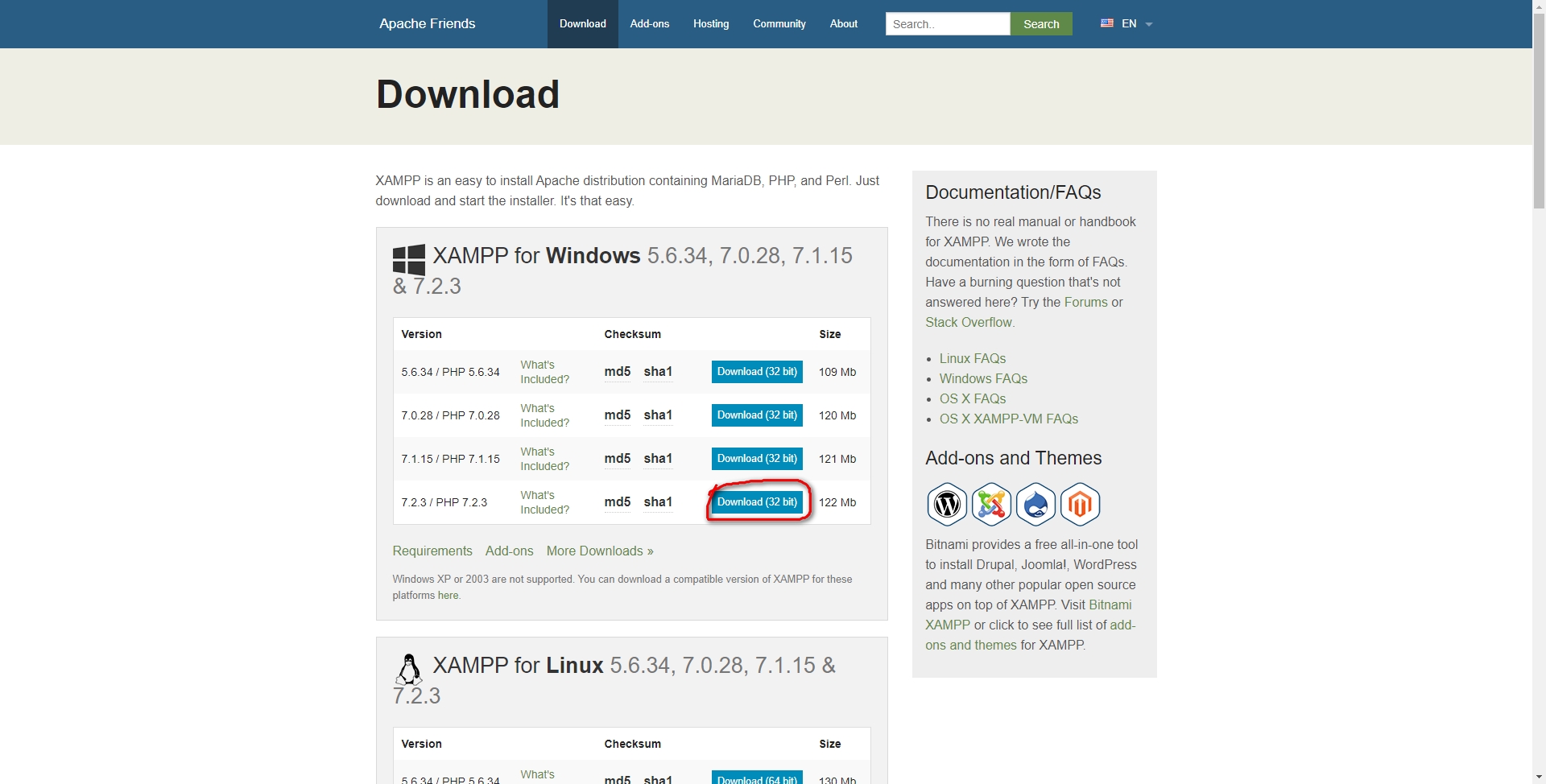Show md5 checksum for Windows 5.6.34
Screen dimensions: 1546x784
618,372
